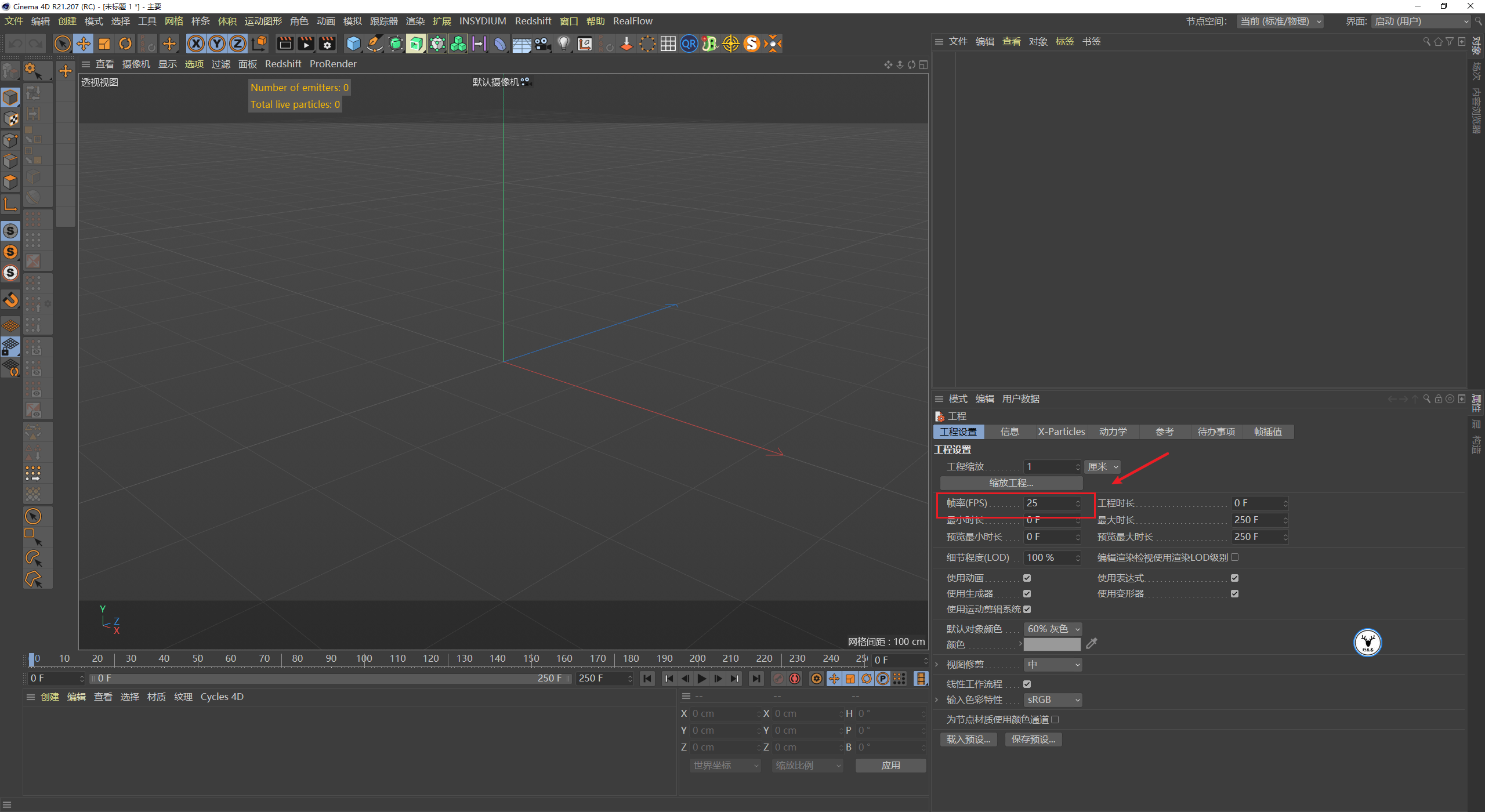Click the 保存预设 button
Viewport: 1485px width, 812px height.
click(x=1033, y=739)
